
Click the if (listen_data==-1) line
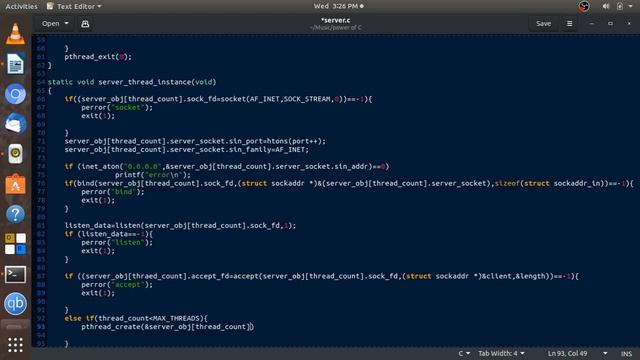[x=109, y=234]
